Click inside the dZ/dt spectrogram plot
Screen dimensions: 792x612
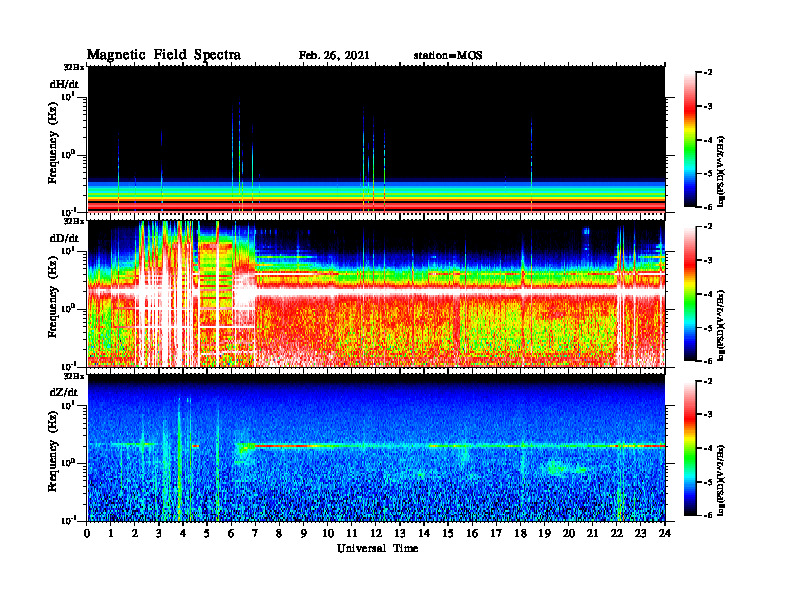pos(376,448)
